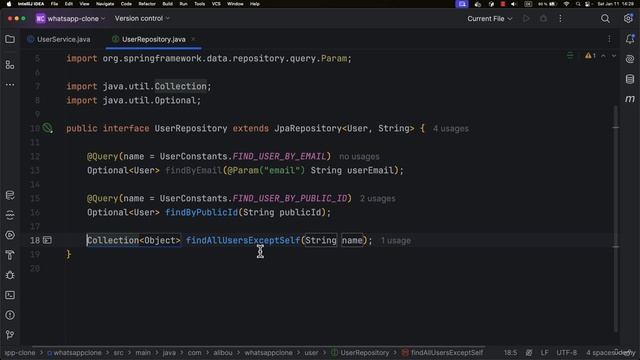Open the AI Assistant spiral icon
Viewport: 640px width, 360px height.
630,59
